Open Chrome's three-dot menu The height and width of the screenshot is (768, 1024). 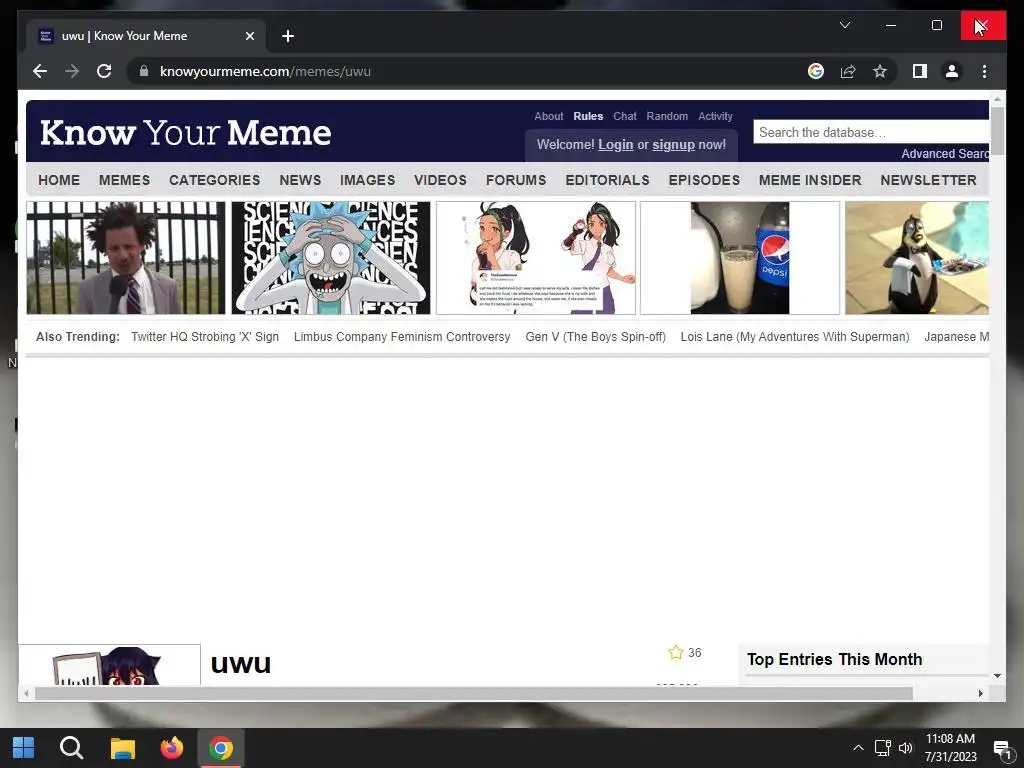[984, 71]
